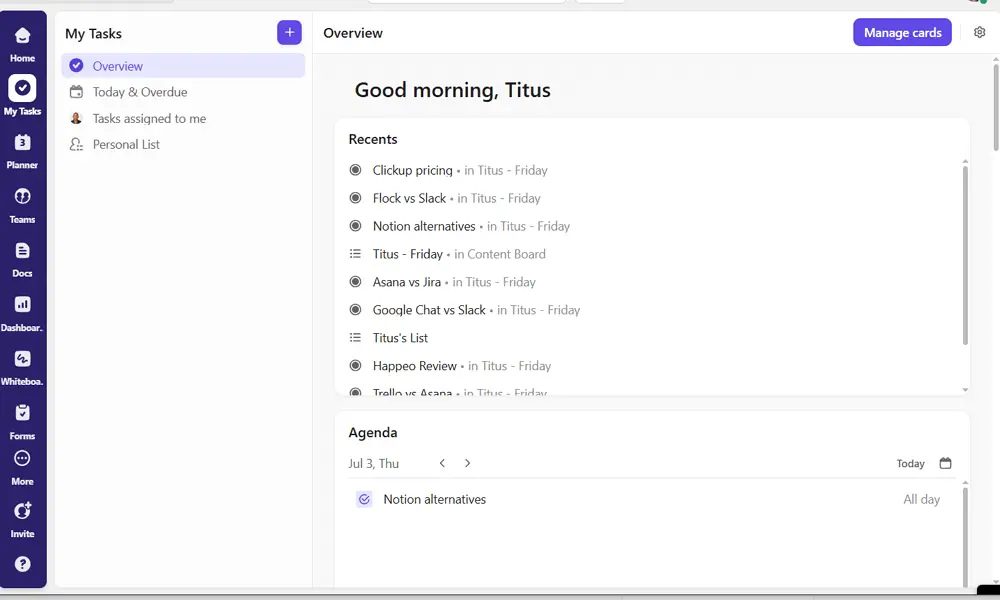Click status icon beside Flock vs Slack
The width and height of the screenshot is (1000, 600).
(355, 198)
